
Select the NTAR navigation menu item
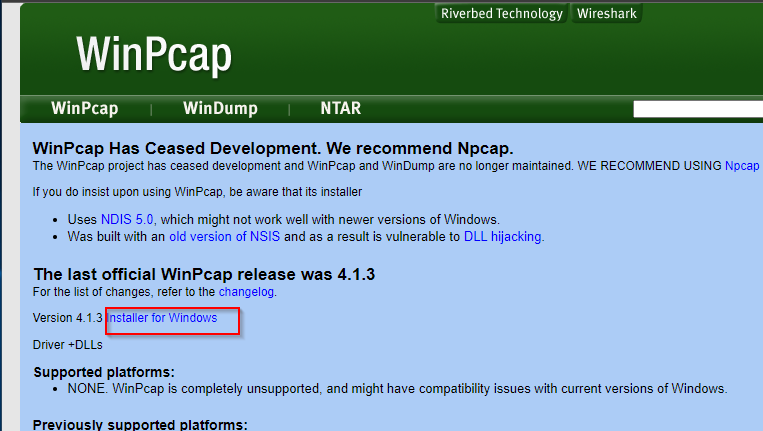pyautogui.click(x=341, y=108)
